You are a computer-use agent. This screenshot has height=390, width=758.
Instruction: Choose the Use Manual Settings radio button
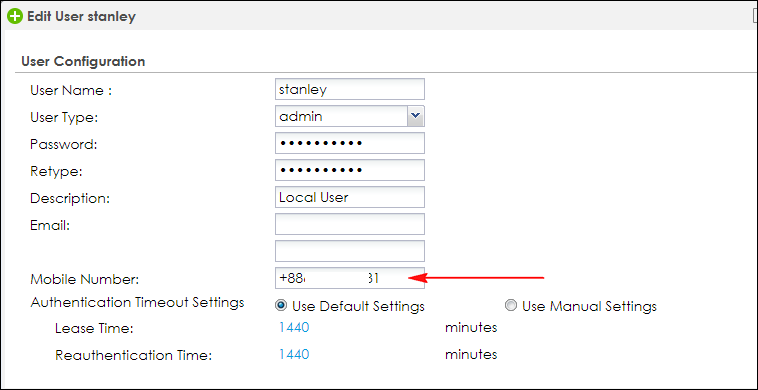pos(510,305)
